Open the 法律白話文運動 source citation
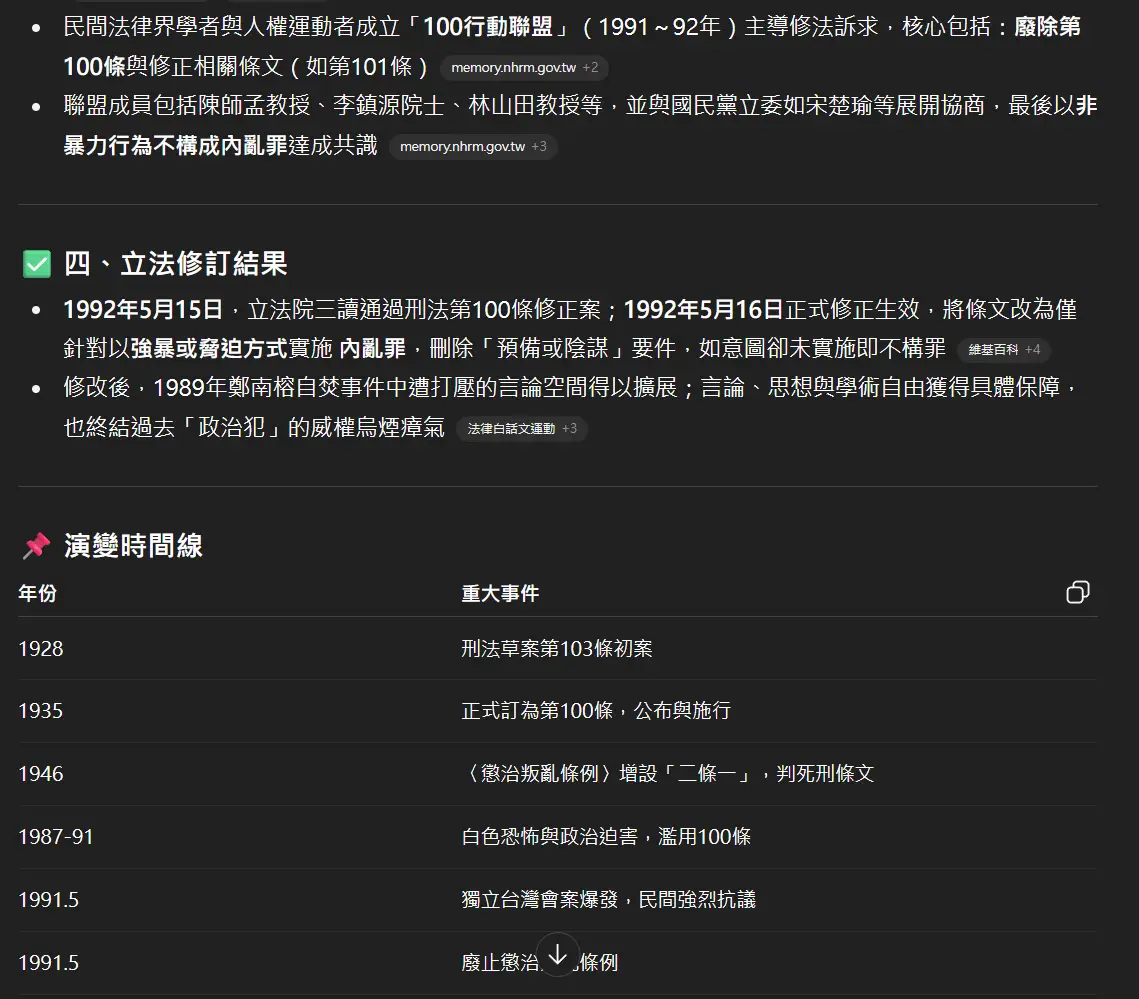Viewport: 1139px width, 999px height. (x=513, y=428)
